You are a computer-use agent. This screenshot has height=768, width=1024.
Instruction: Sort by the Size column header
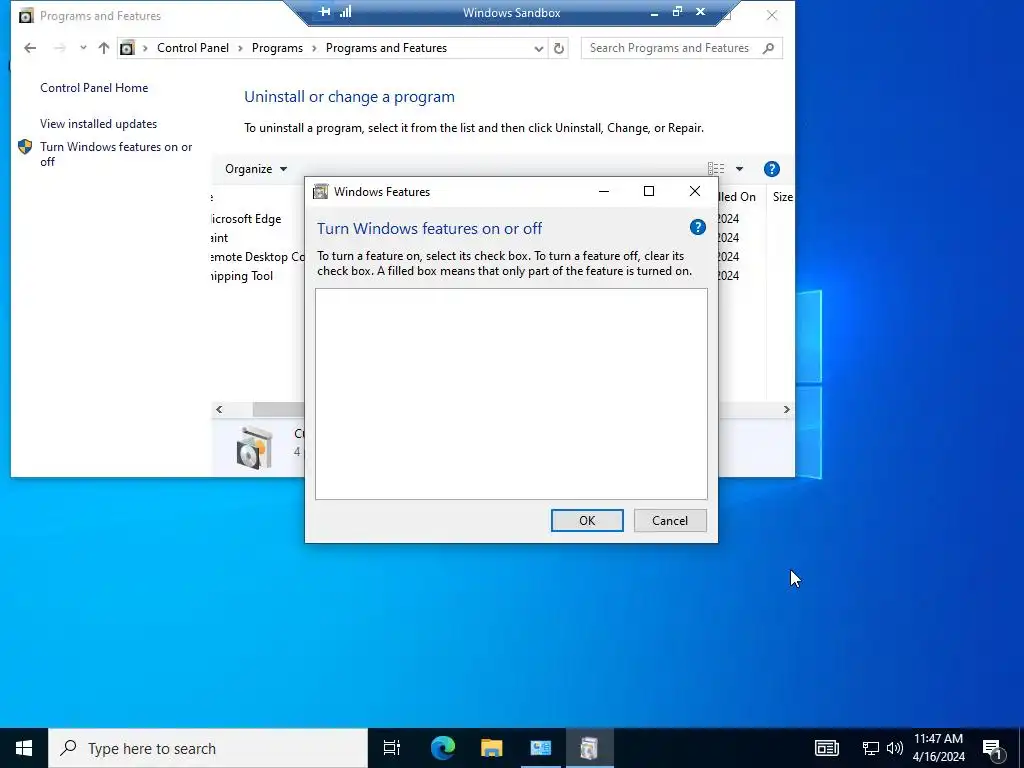[x=782, y=197]
